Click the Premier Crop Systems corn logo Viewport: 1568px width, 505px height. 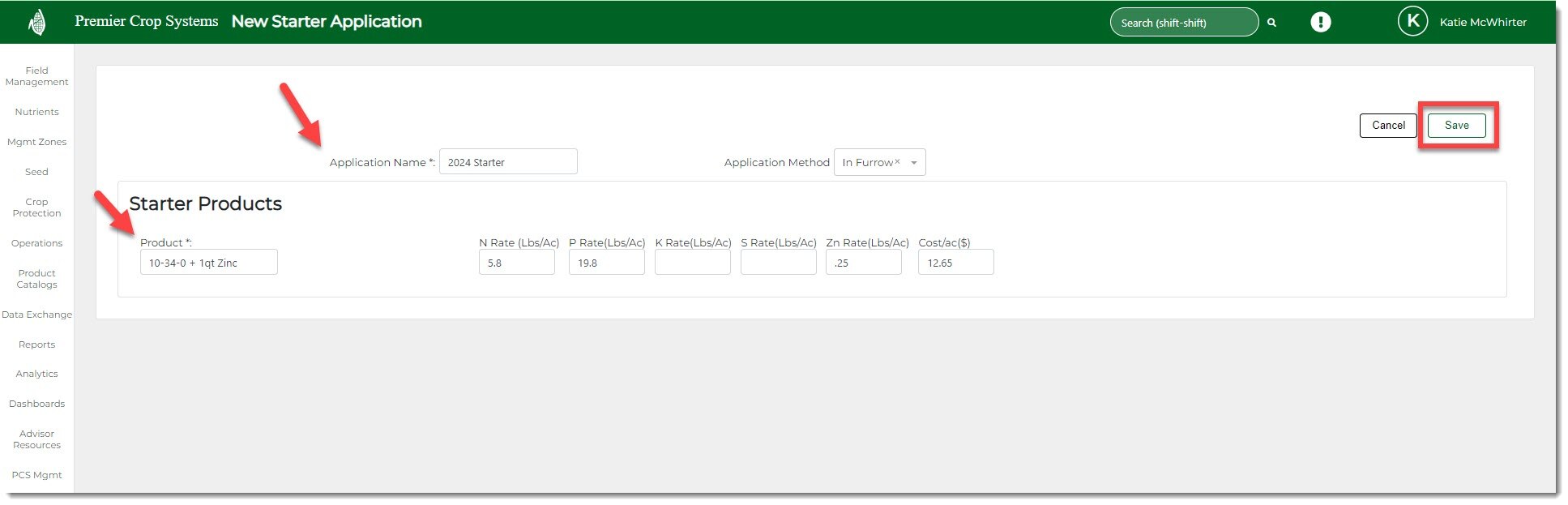[36, 22]
